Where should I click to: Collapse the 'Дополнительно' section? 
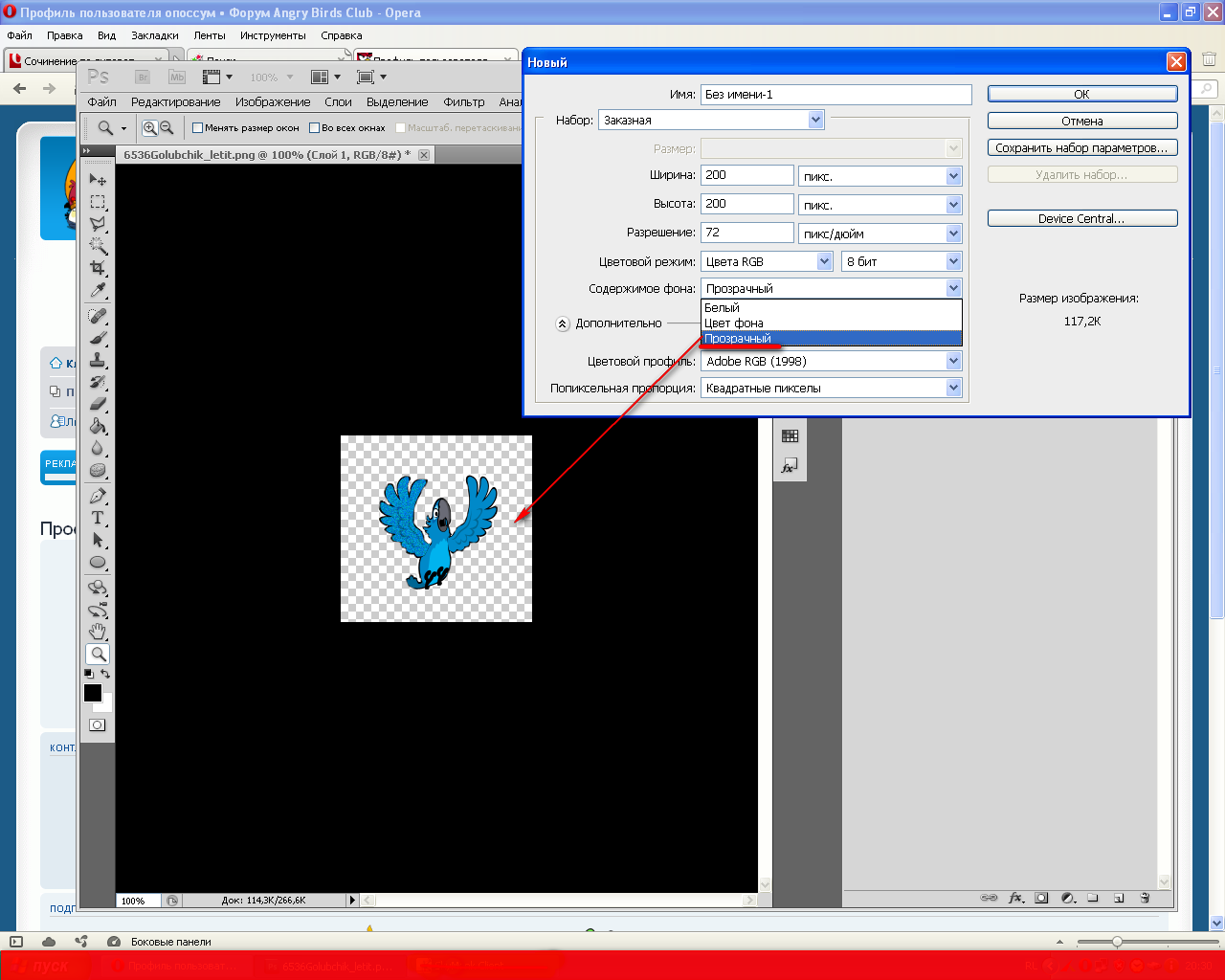click(563, 323)
